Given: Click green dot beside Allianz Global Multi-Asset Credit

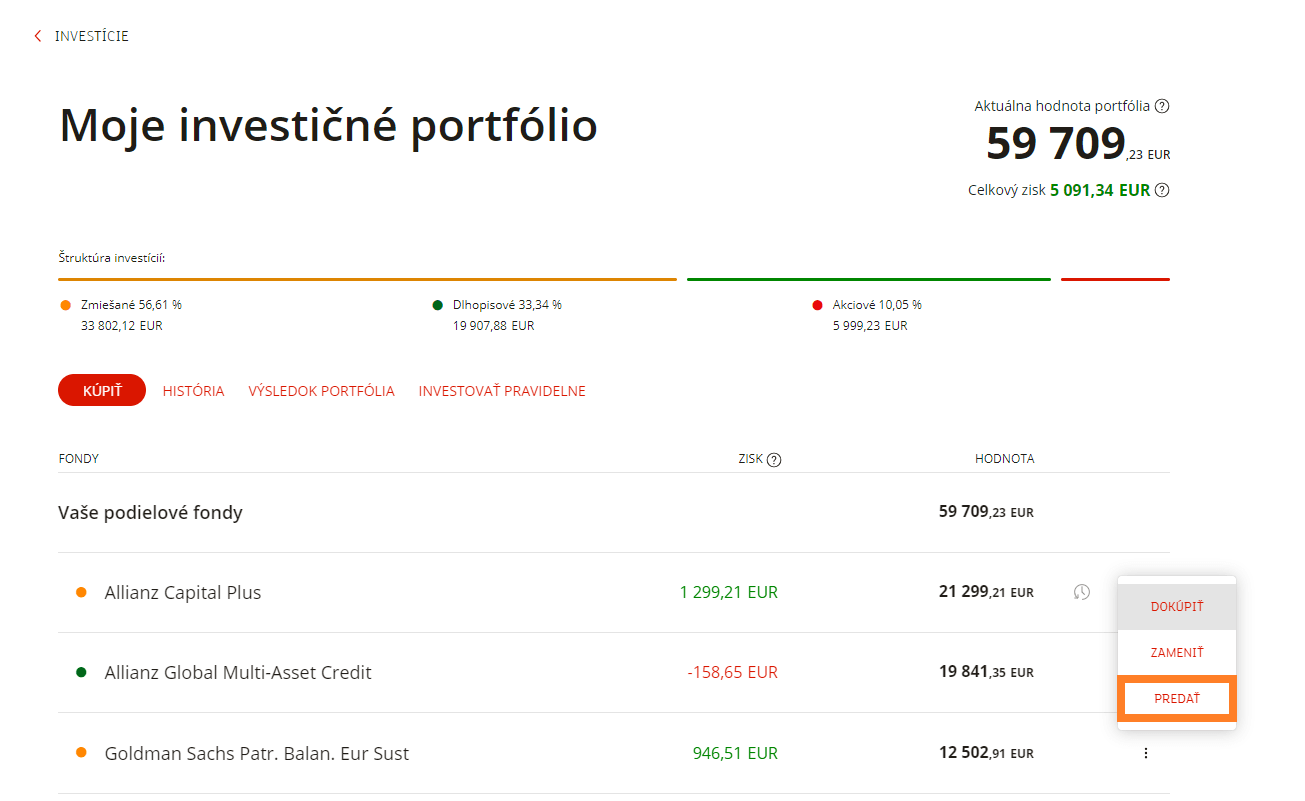Looking at the screenshot, I should [x=81, y=672].
